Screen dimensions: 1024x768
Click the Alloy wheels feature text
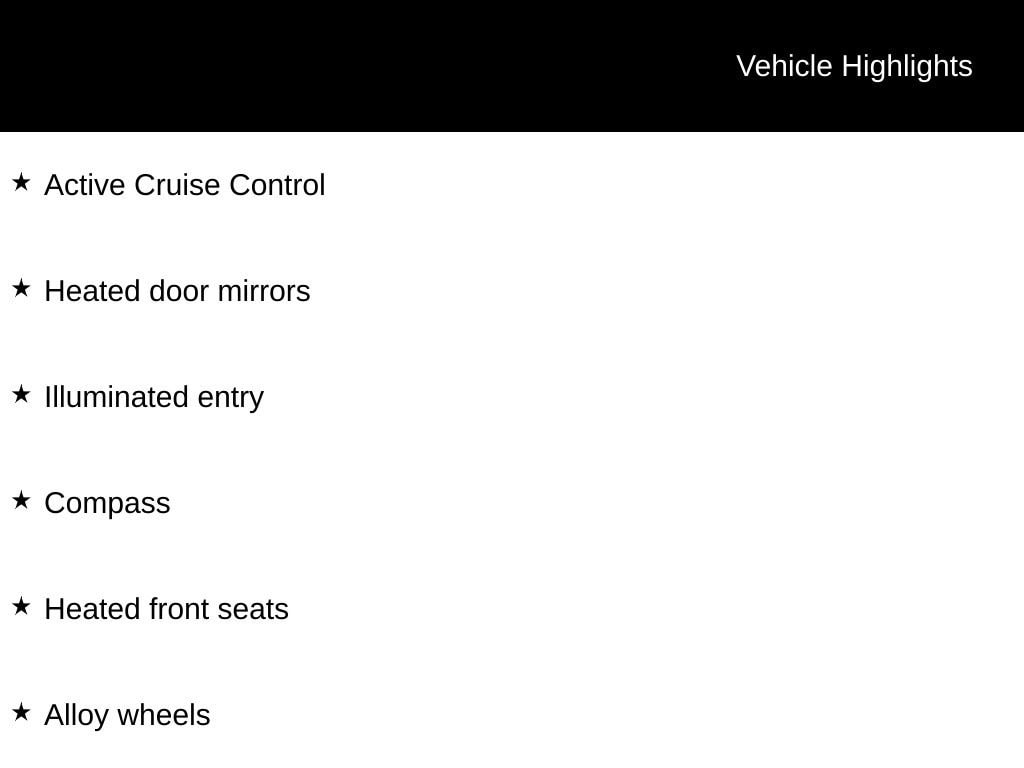click(x=127, y=716)
